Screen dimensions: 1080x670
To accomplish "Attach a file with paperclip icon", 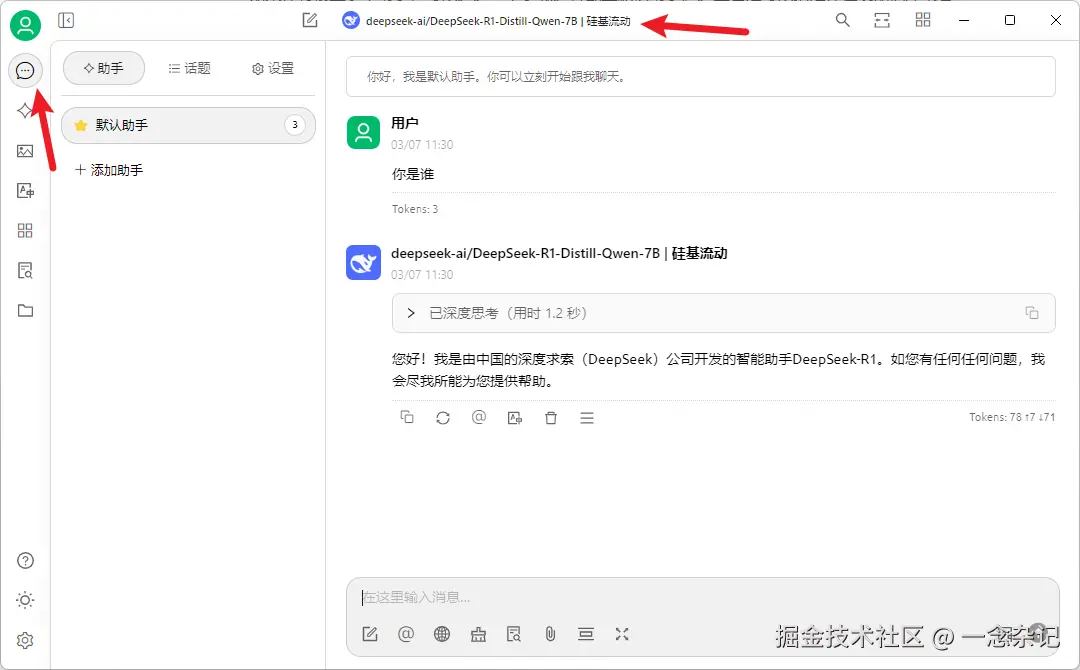I will click(x=550, y=634).
